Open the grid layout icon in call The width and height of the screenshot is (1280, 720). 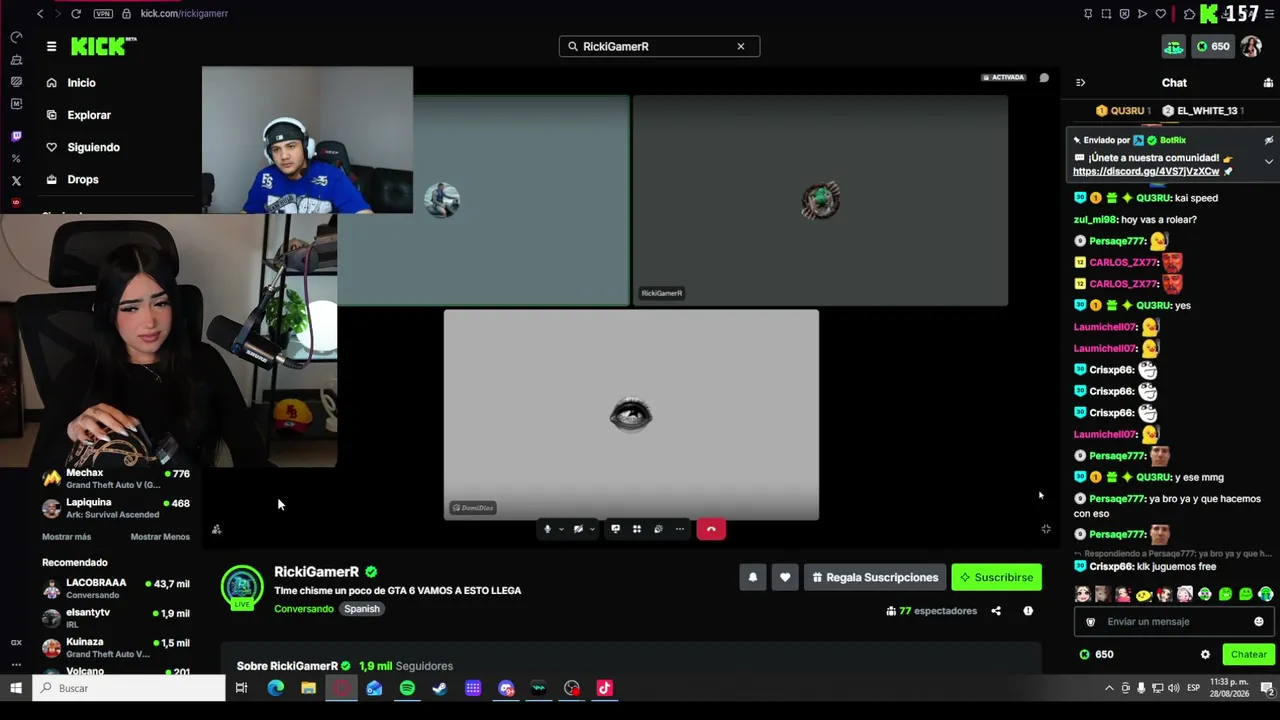coord(636,529)
